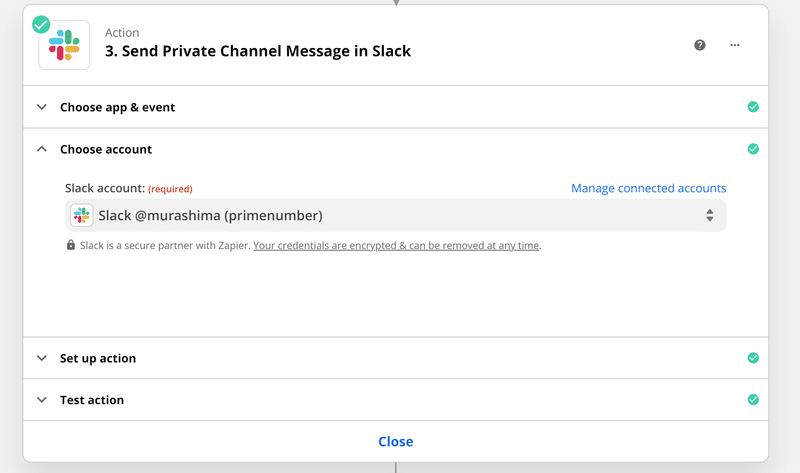Click the small Slack icon in account field

click(x=82, y=215)
